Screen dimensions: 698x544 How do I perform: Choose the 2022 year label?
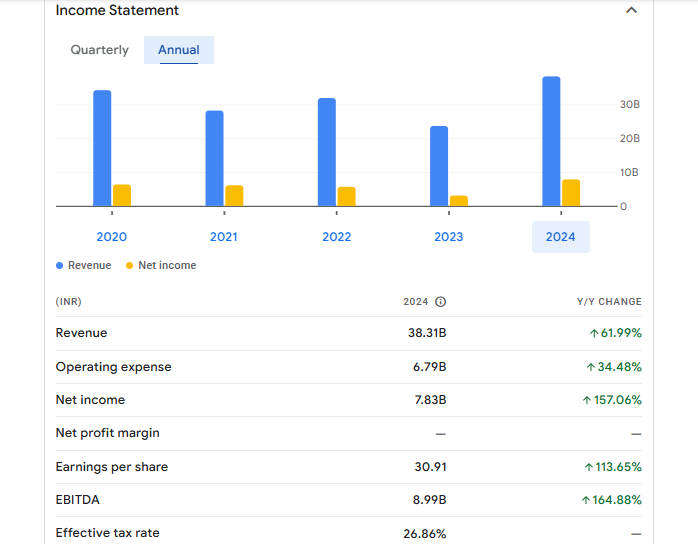tap(337, 237)
